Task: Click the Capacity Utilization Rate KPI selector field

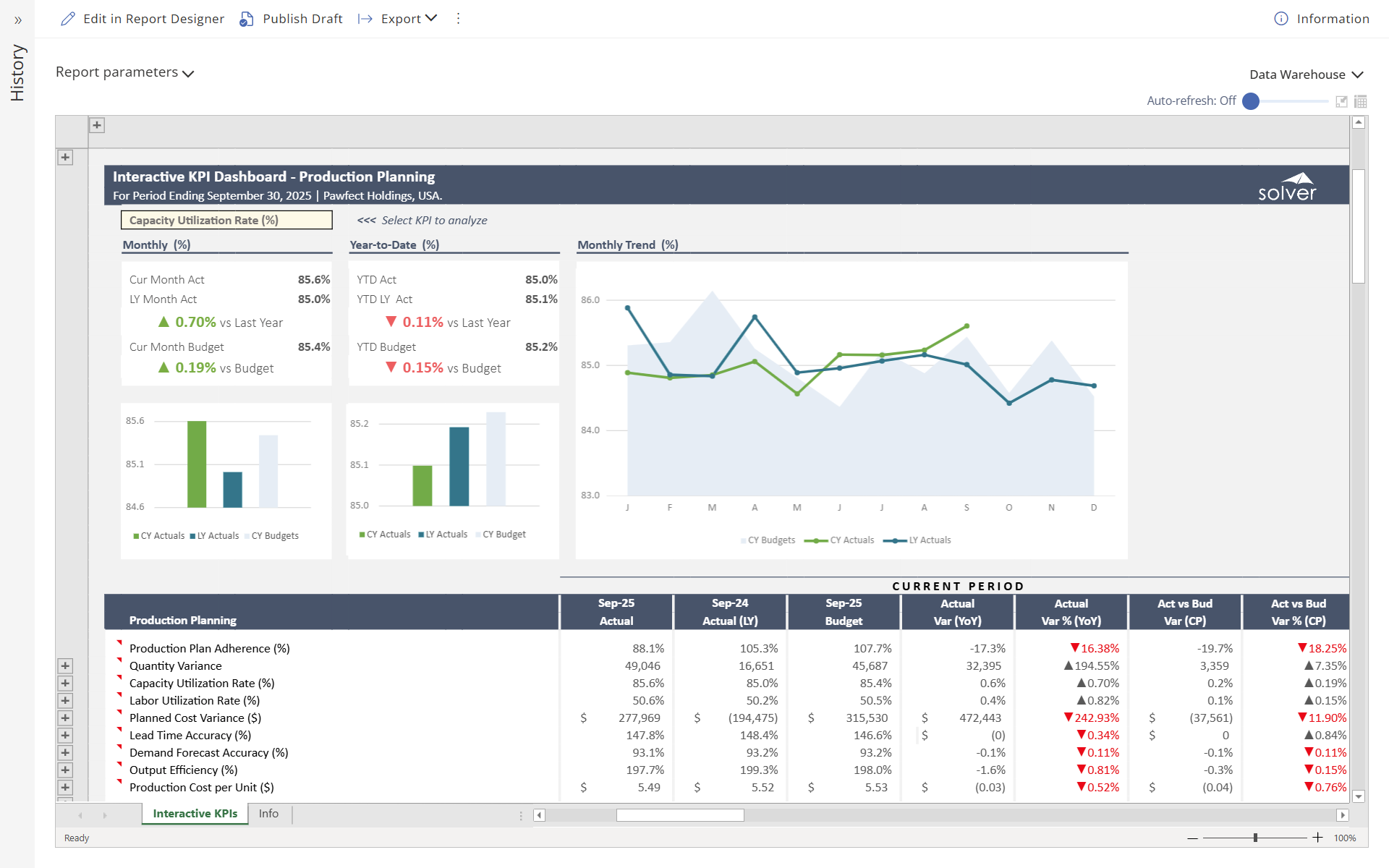Action: point(226,220)
